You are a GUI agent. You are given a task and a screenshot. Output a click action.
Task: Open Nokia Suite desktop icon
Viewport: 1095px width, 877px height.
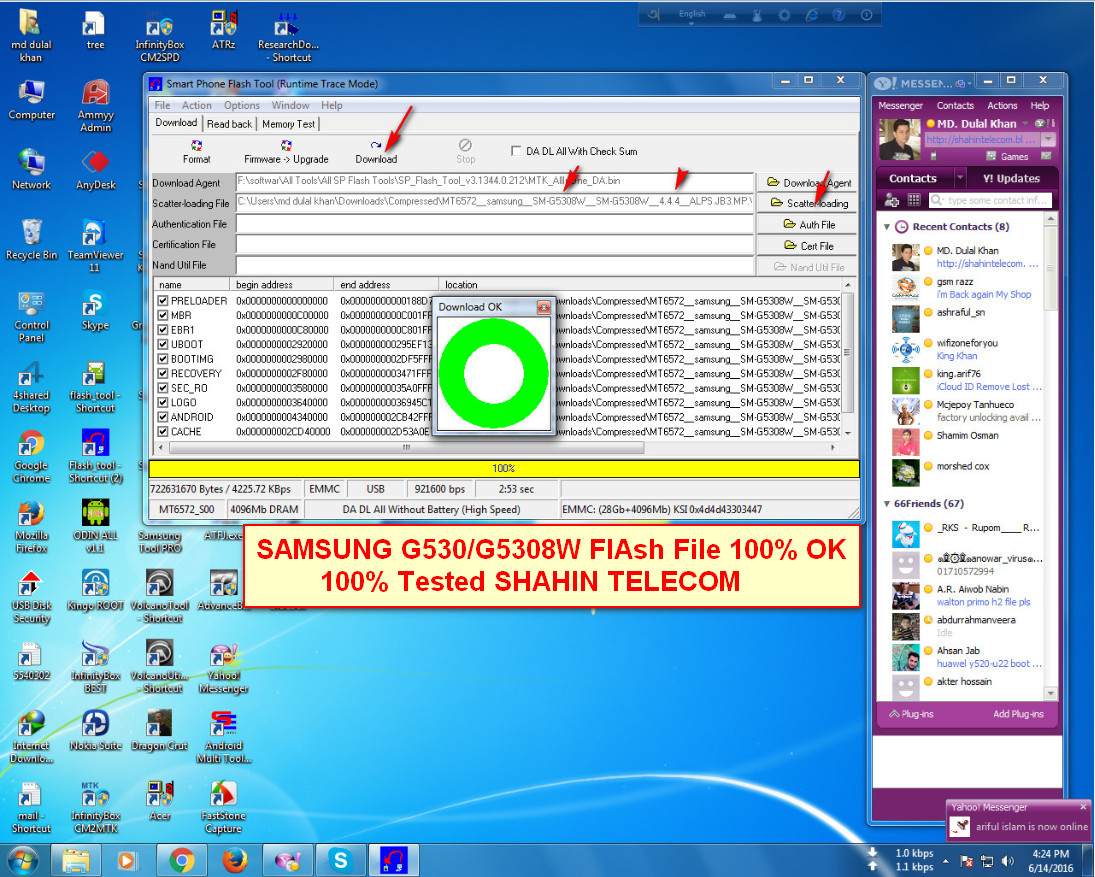(x=96, y=730)
